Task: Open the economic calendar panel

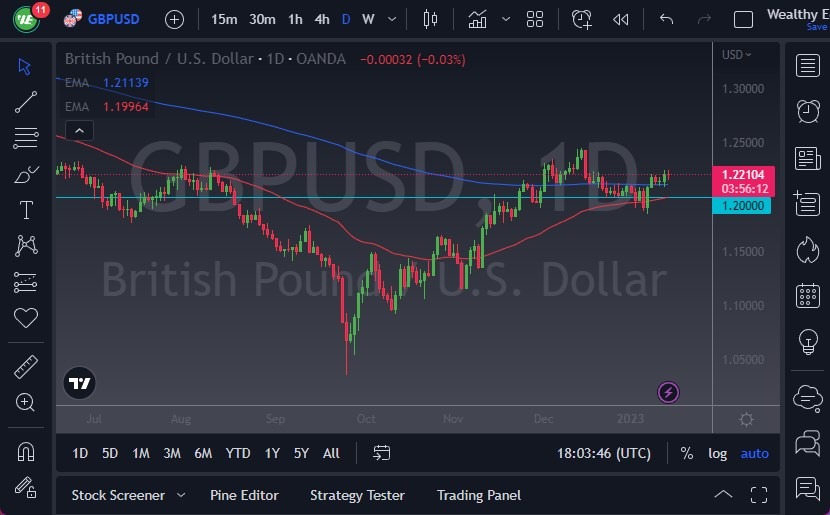Action: click(x=808, y=295)
